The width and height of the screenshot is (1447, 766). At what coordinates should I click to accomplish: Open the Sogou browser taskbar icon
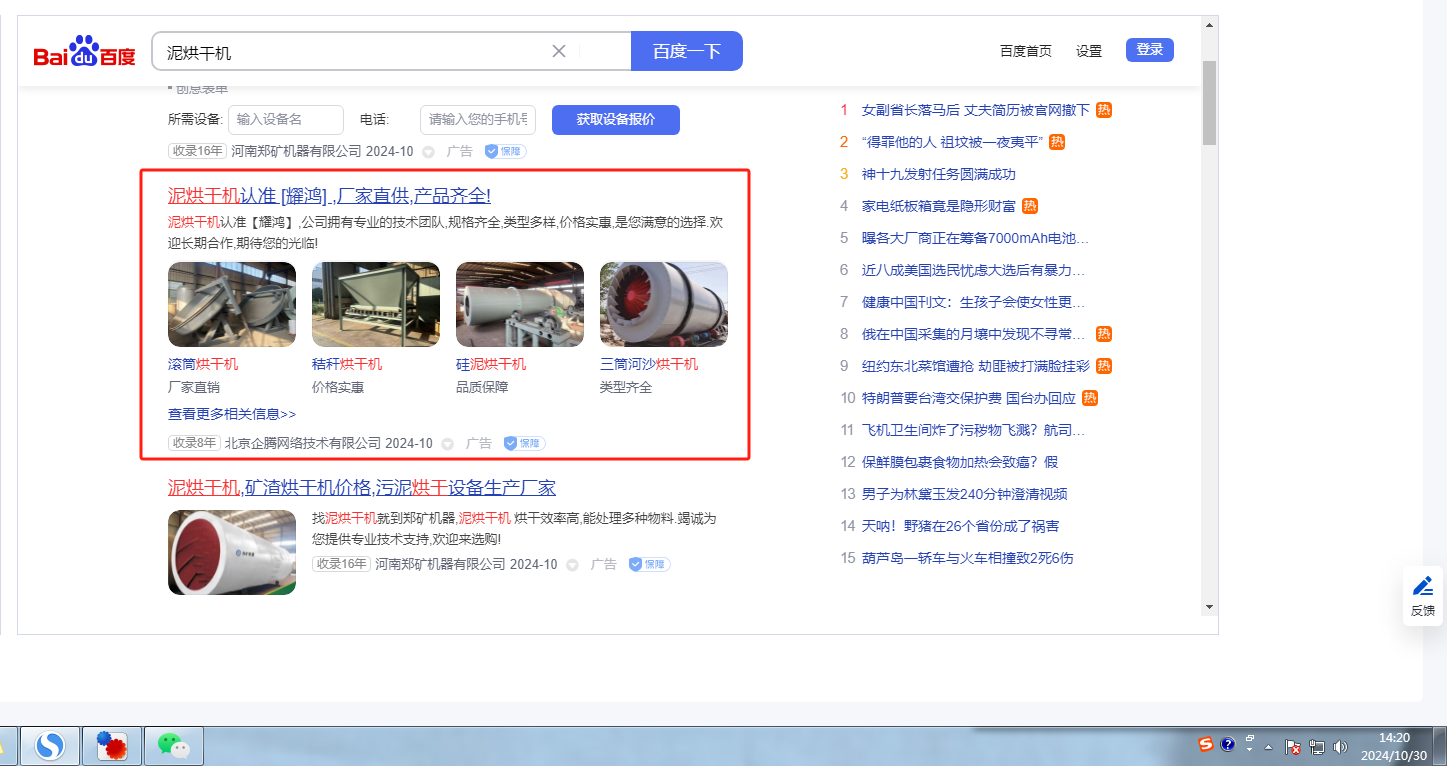49,745
